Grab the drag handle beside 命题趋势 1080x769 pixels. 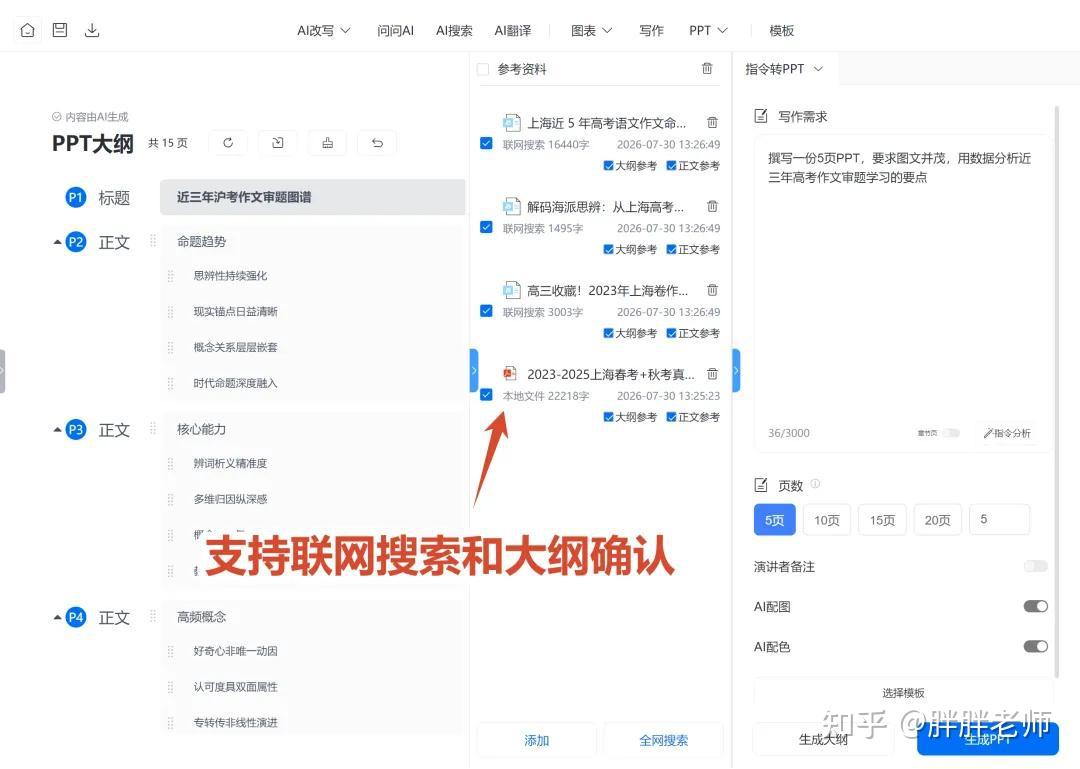click(153, 240)
